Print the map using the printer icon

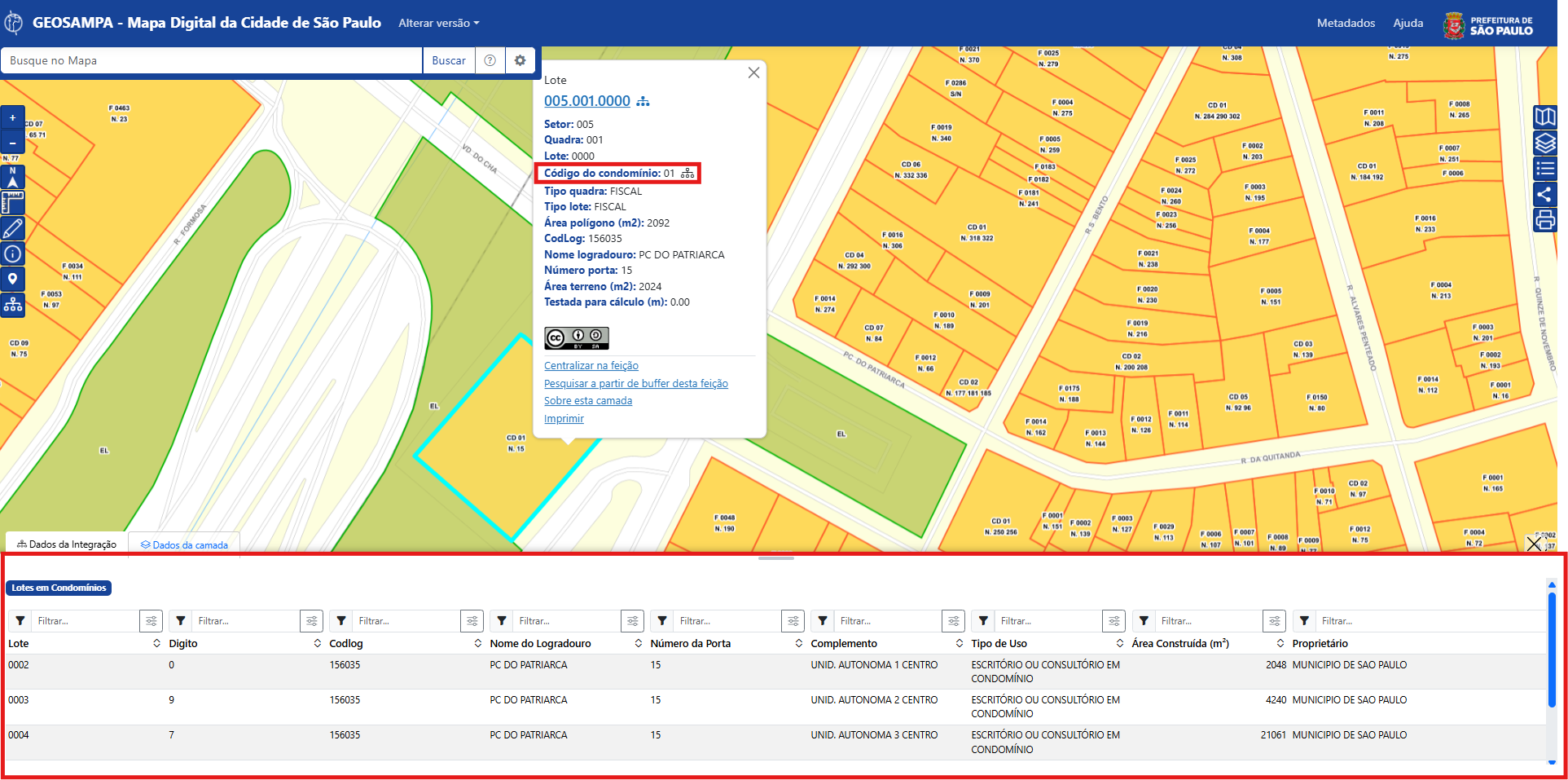coord(1545,220)
